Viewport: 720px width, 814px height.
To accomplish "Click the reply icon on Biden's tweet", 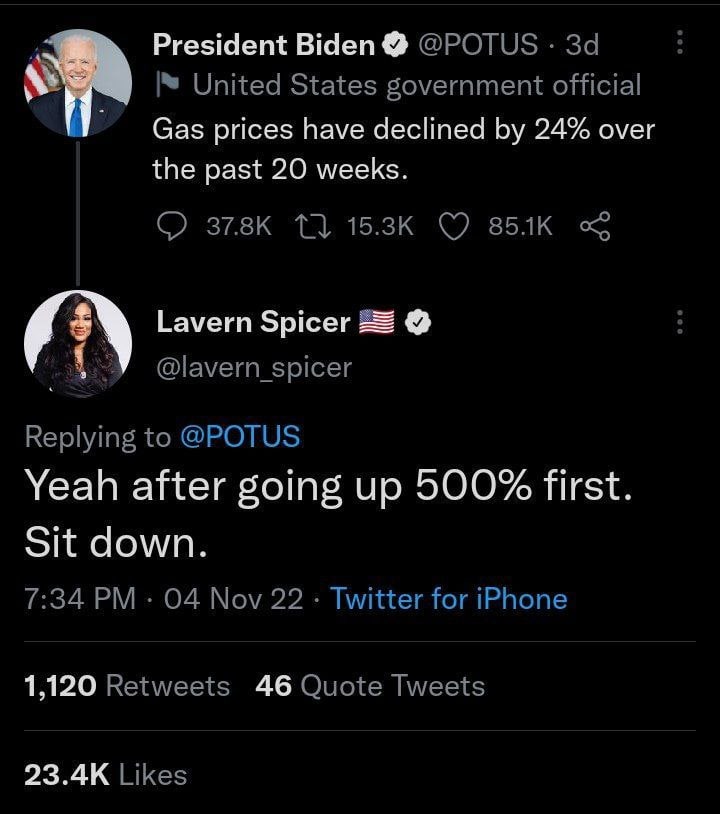I will pos(173,227).
